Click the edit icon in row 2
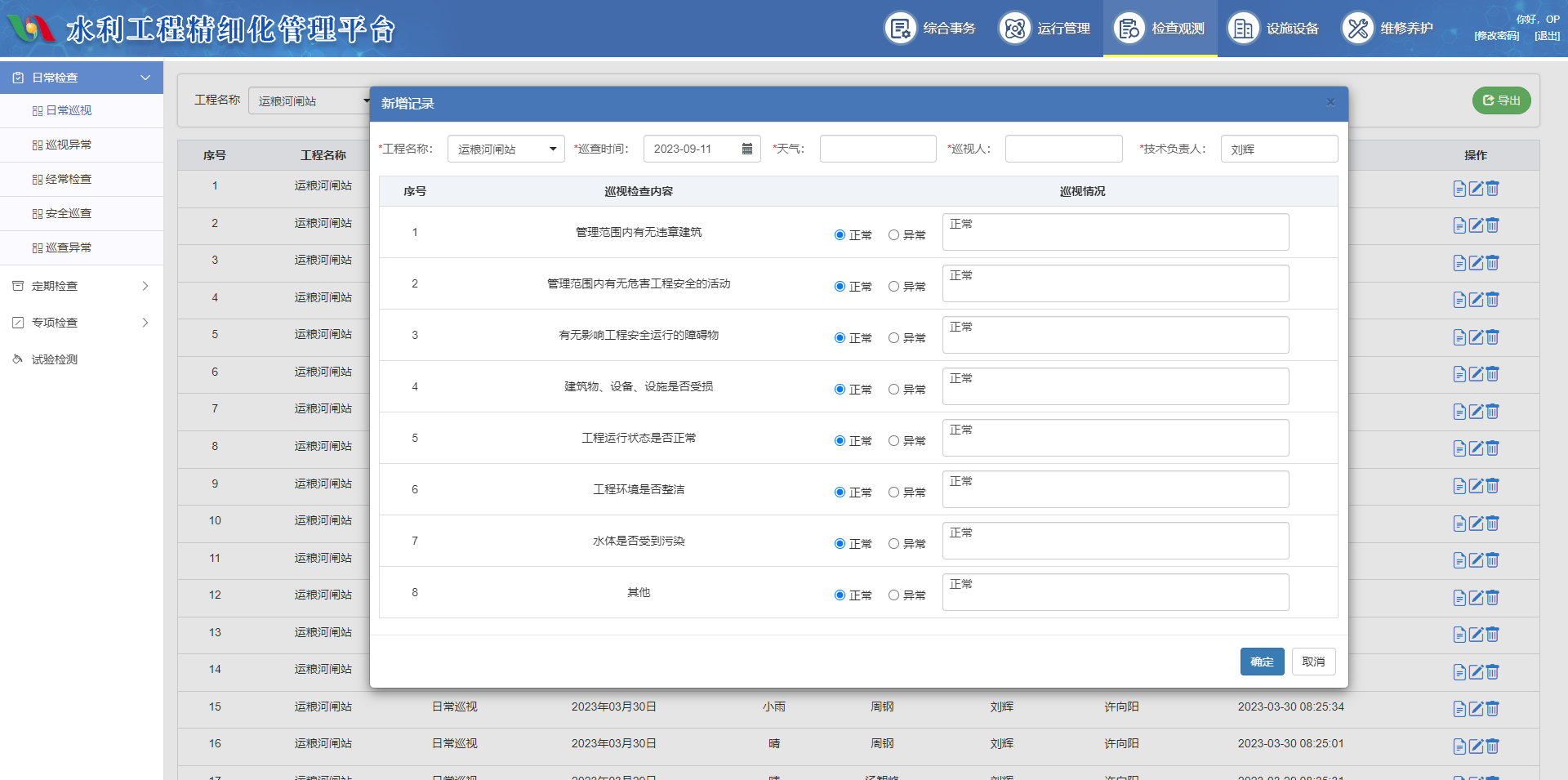 pyautogui.click(x=1476, y=225)
